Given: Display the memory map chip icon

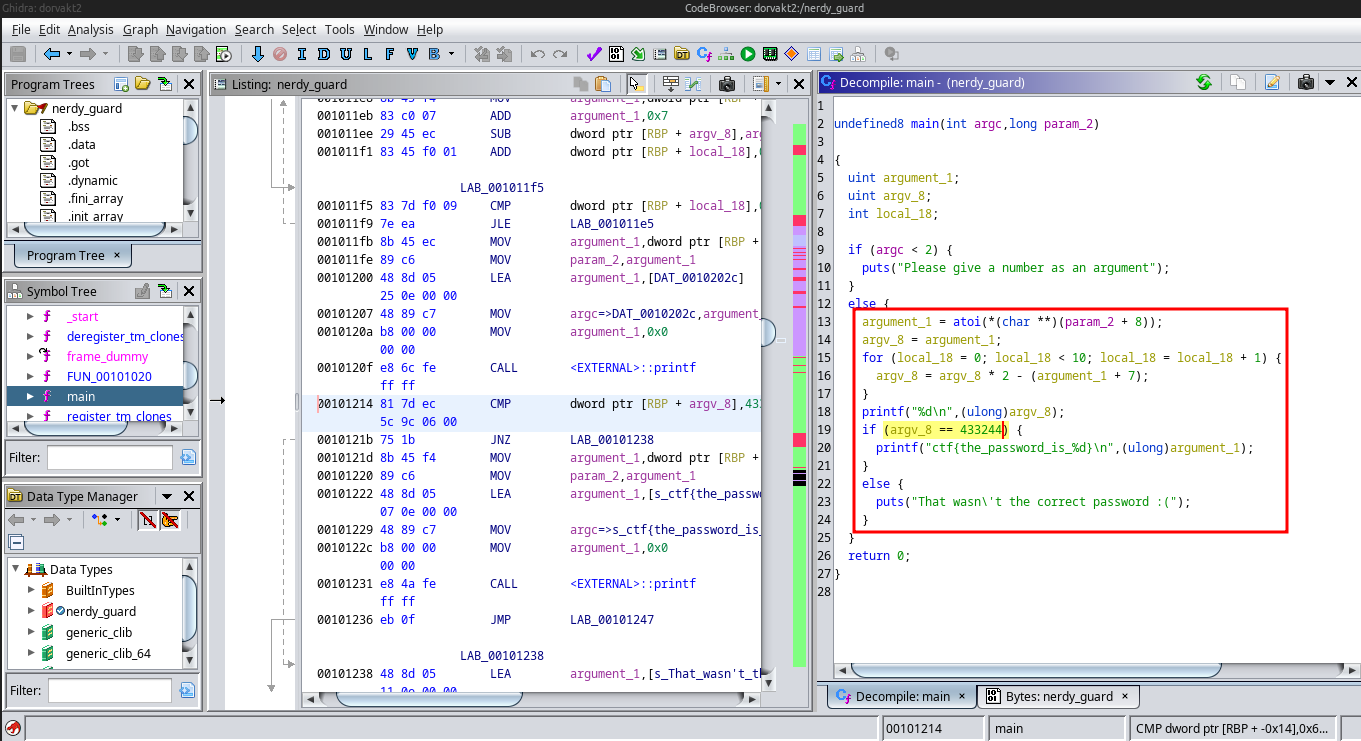Looking at the screenshot, I should 770,54.
